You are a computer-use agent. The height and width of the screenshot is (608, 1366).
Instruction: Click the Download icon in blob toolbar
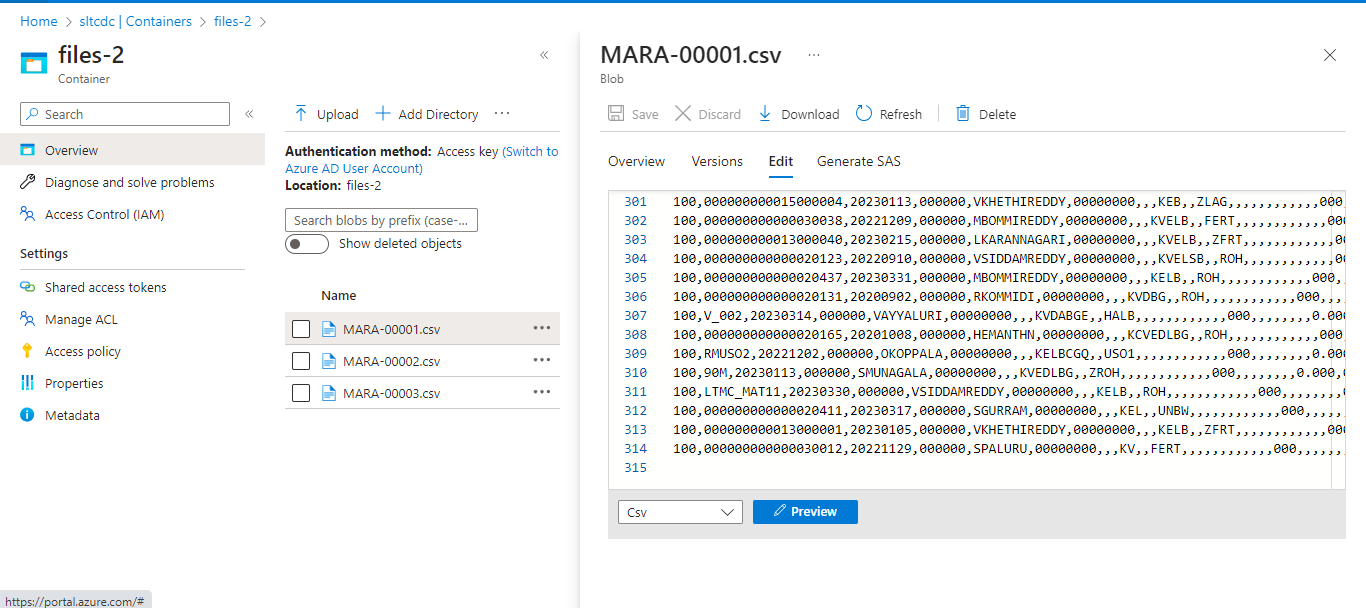coord(765,114)
